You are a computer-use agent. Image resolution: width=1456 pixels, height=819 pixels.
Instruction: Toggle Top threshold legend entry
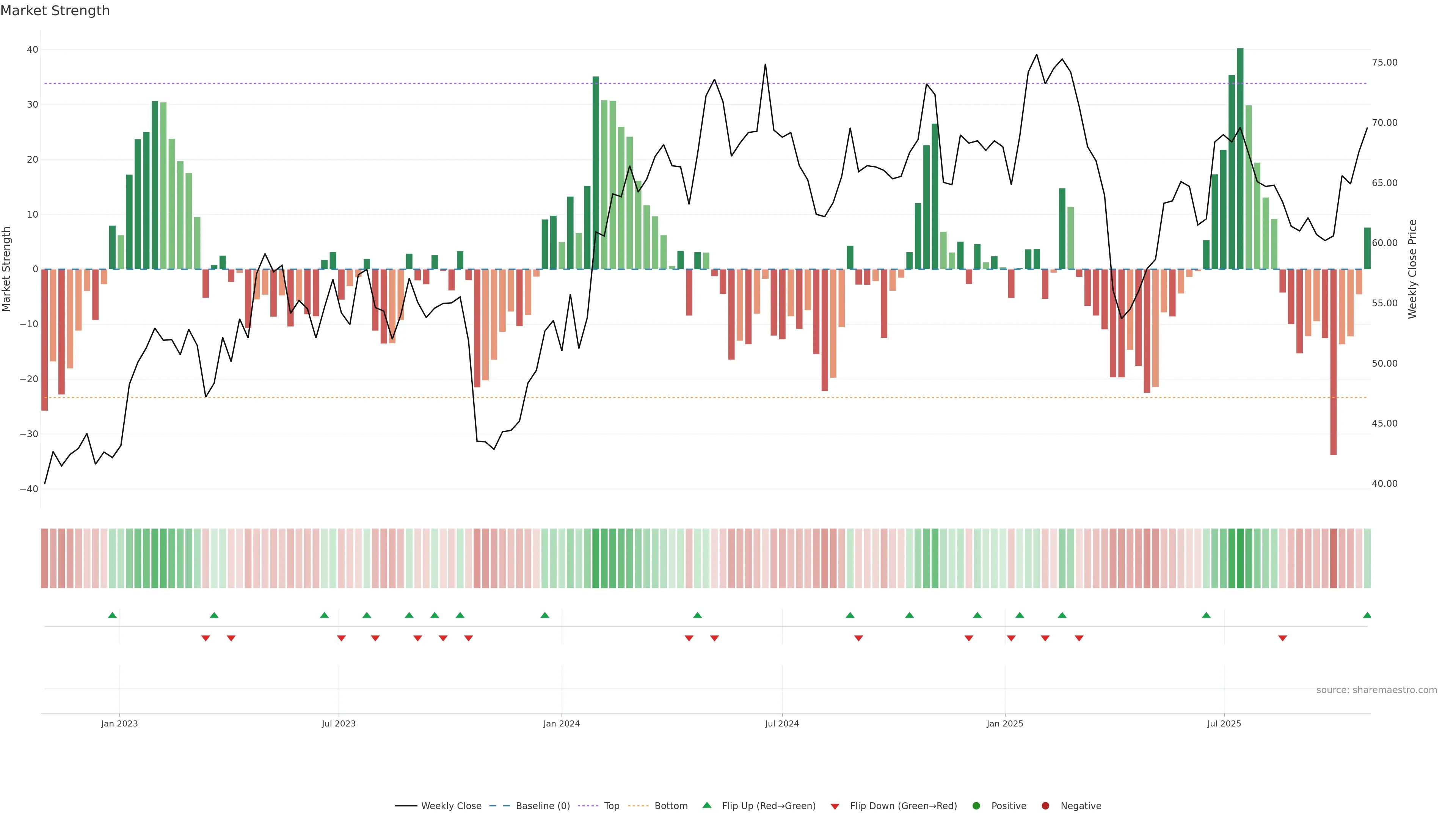tap(611, 805)
